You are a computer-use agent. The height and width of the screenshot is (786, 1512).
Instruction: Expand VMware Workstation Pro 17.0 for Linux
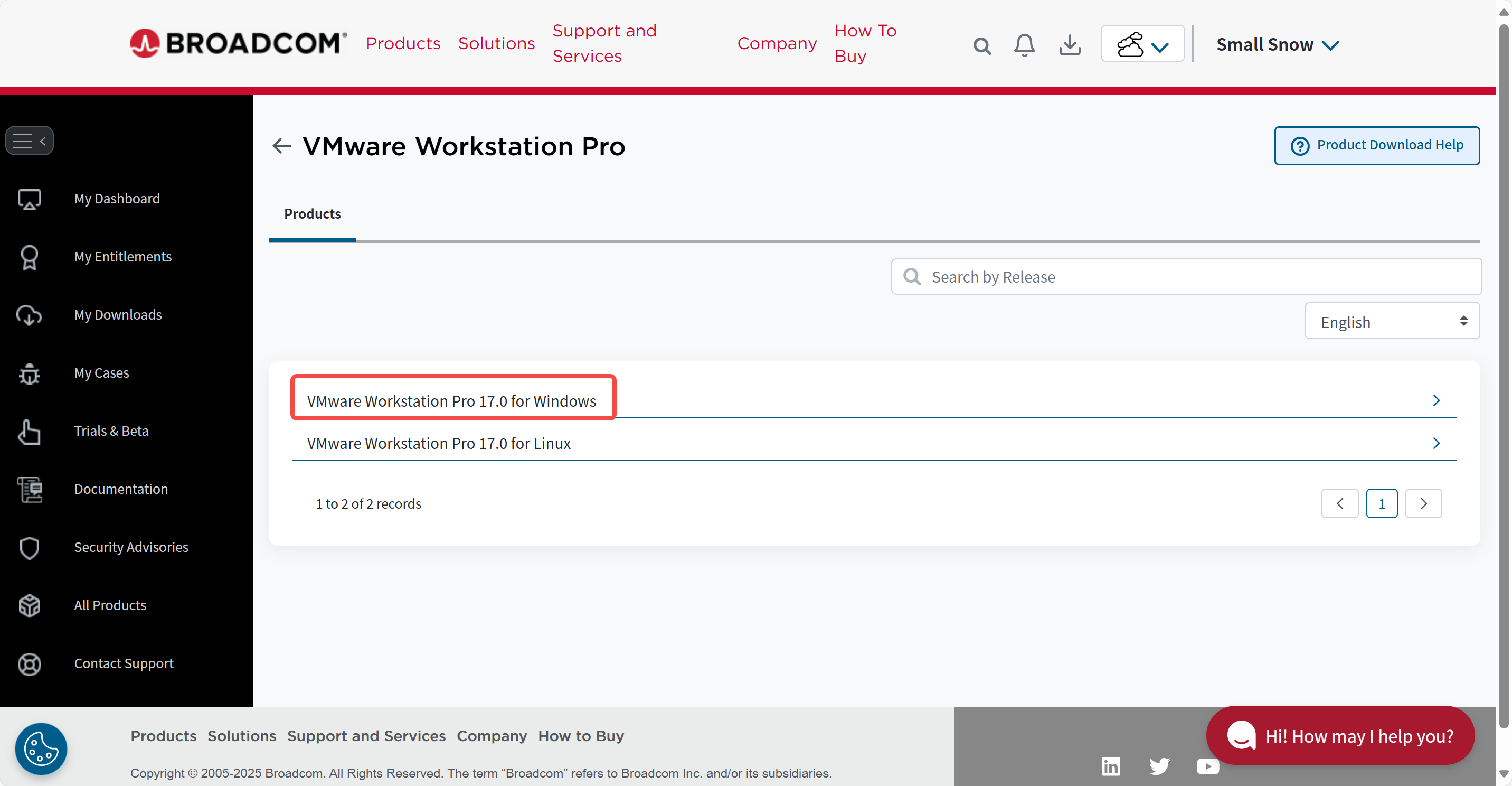point(874,443)
